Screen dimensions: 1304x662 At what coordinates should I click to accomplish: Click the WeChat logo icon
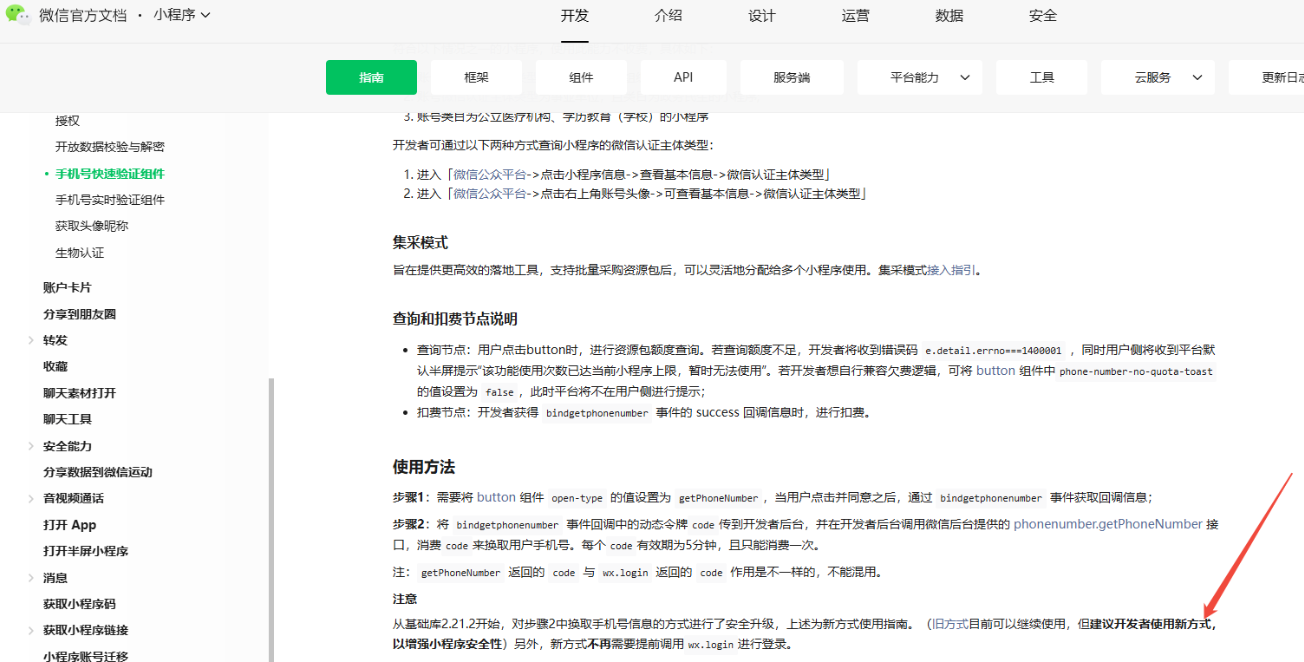[x=19, y=14]
